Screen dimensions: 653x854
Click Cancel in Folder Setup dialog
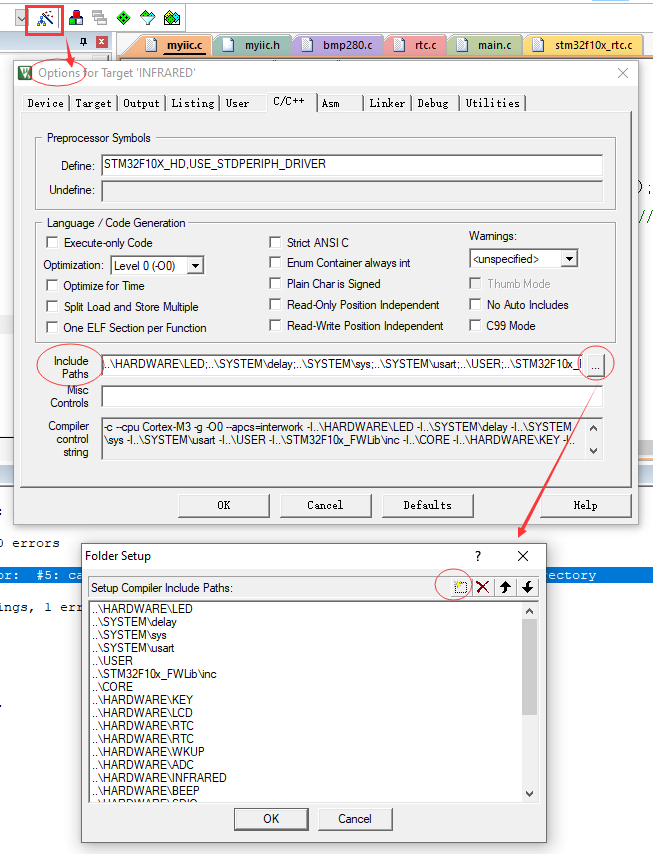[x=355, y=819]
